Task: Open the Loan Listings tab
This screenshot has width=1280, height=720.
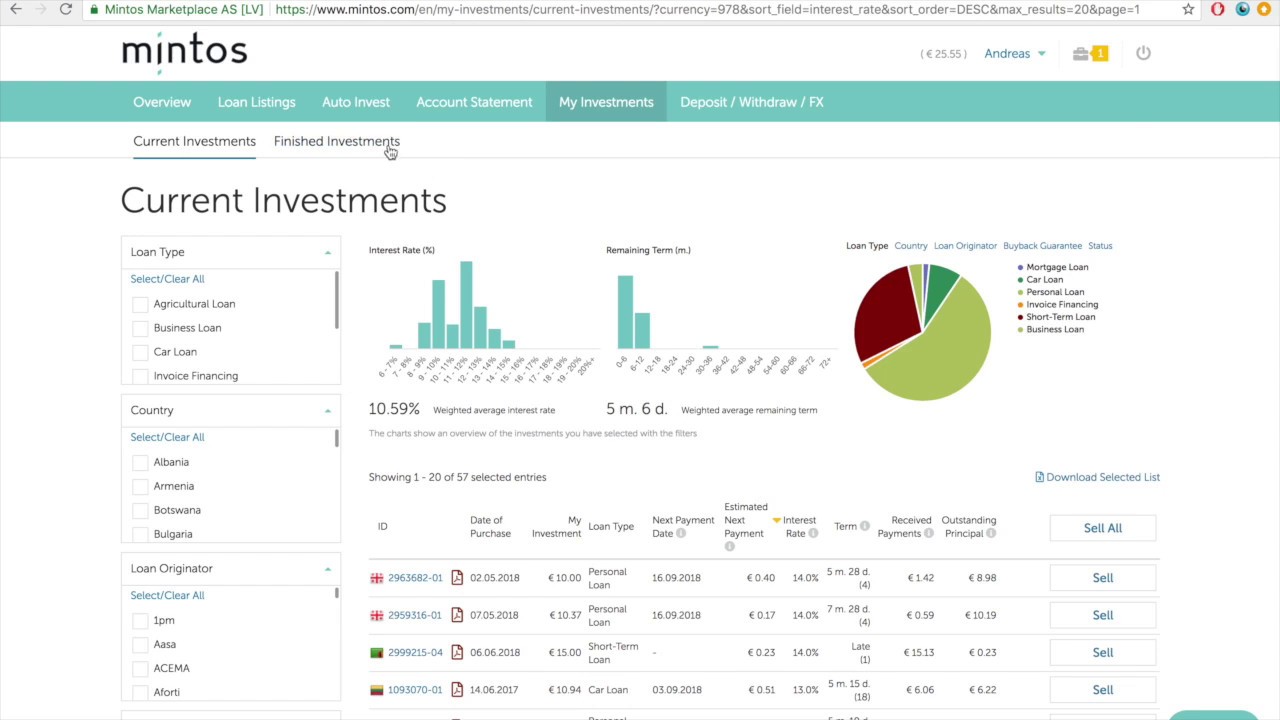Action: [257, 102]
